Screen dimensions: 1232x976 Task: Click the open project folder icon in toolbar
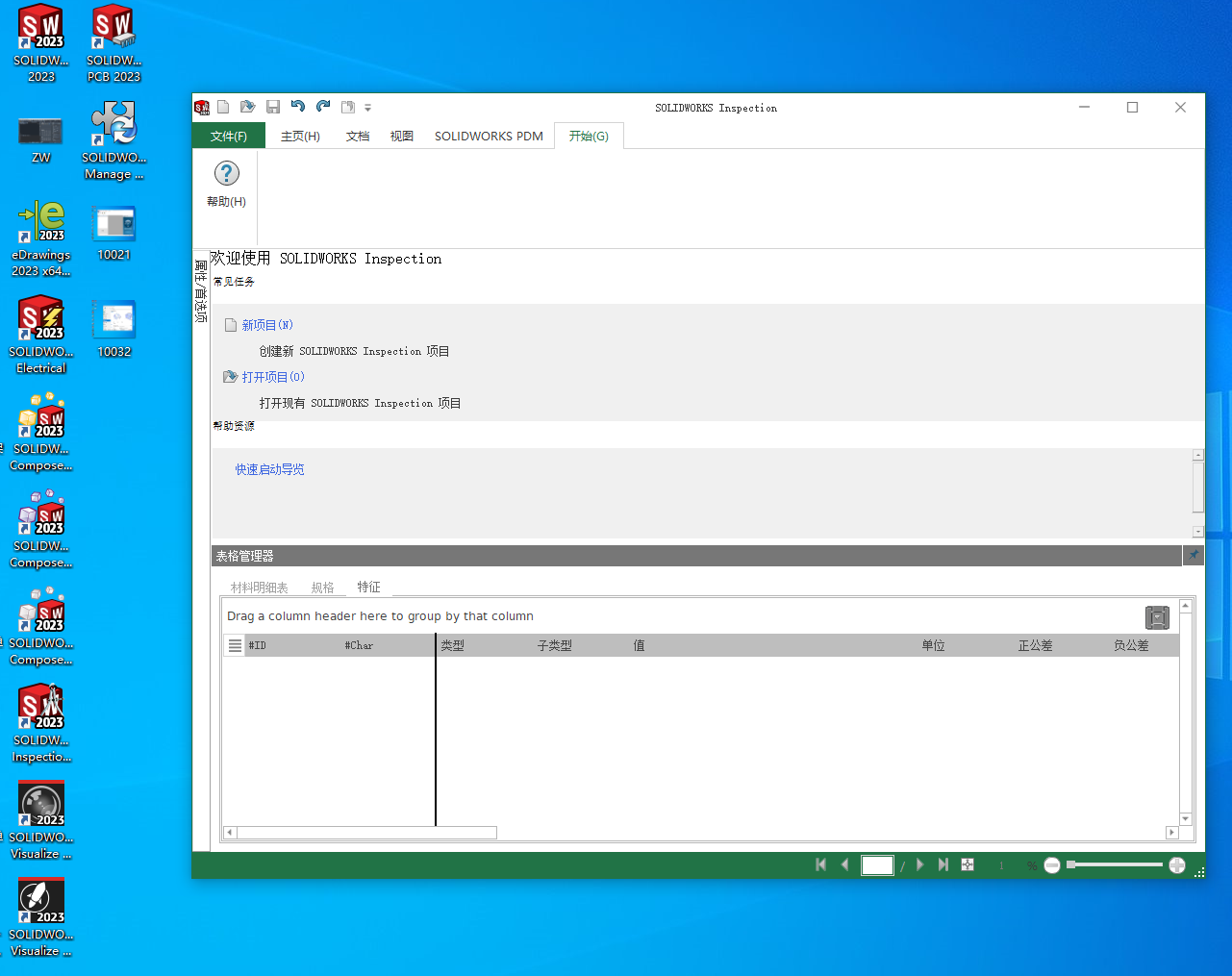tap(247, 107)
